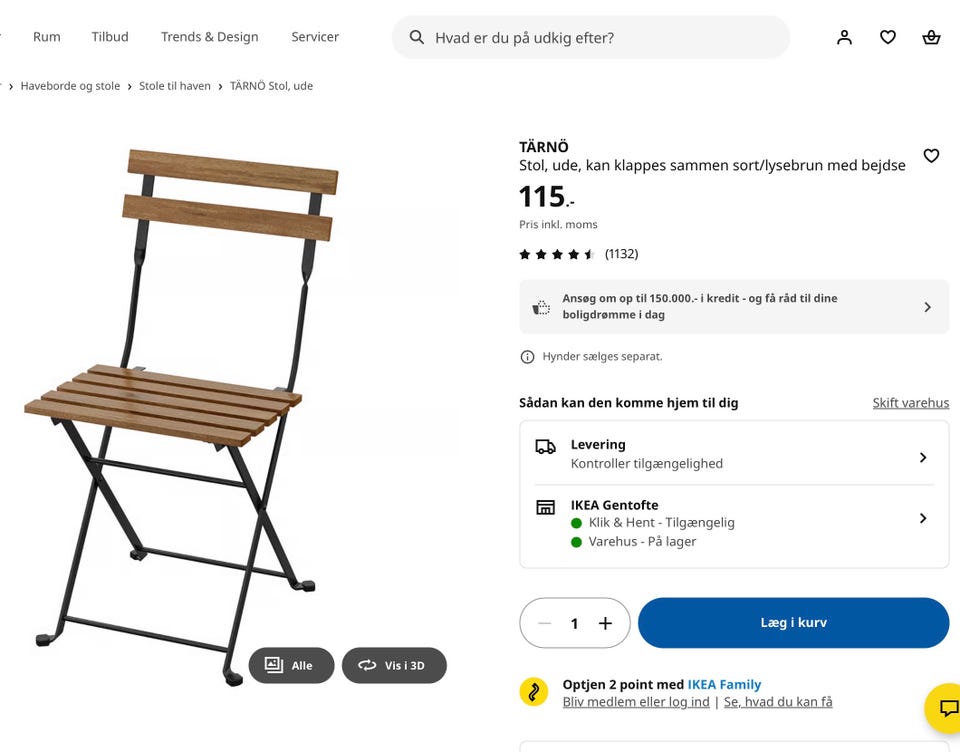
Task: Add the chair with Læg i kurv
Action: click(793, 623)
